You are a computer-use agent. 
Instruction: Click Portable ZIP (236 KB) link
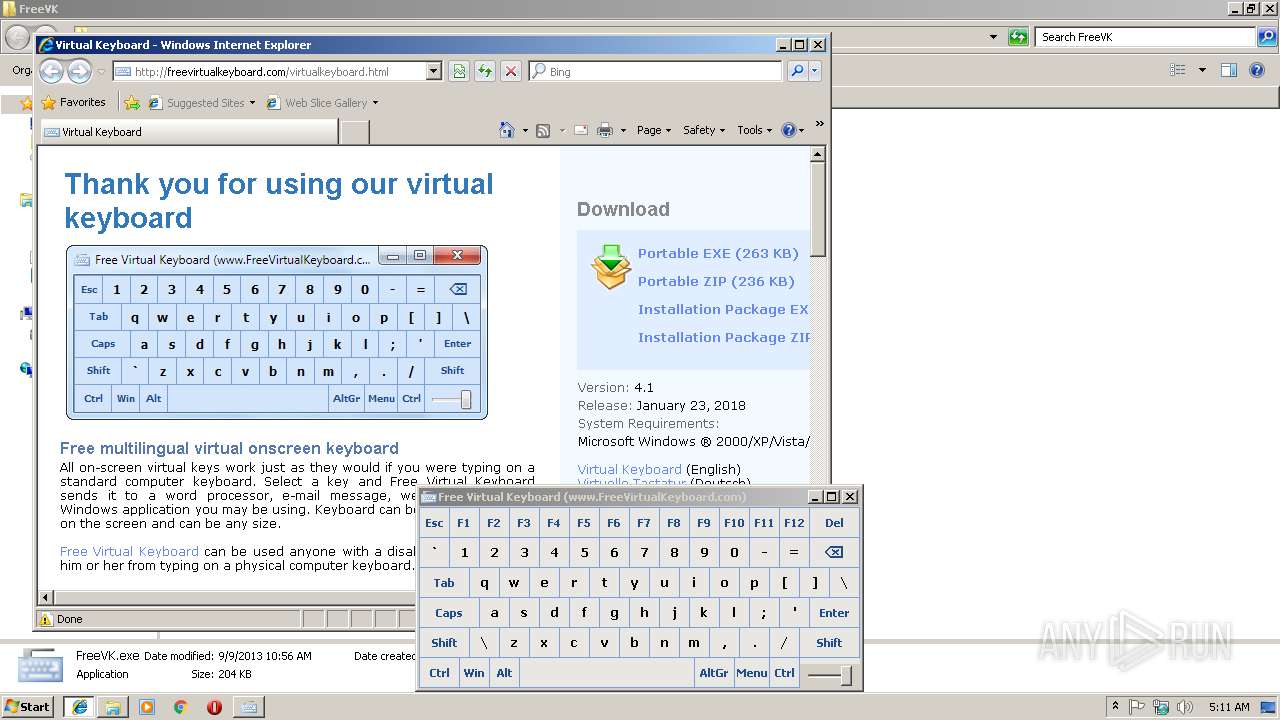[x=716, y=281]
